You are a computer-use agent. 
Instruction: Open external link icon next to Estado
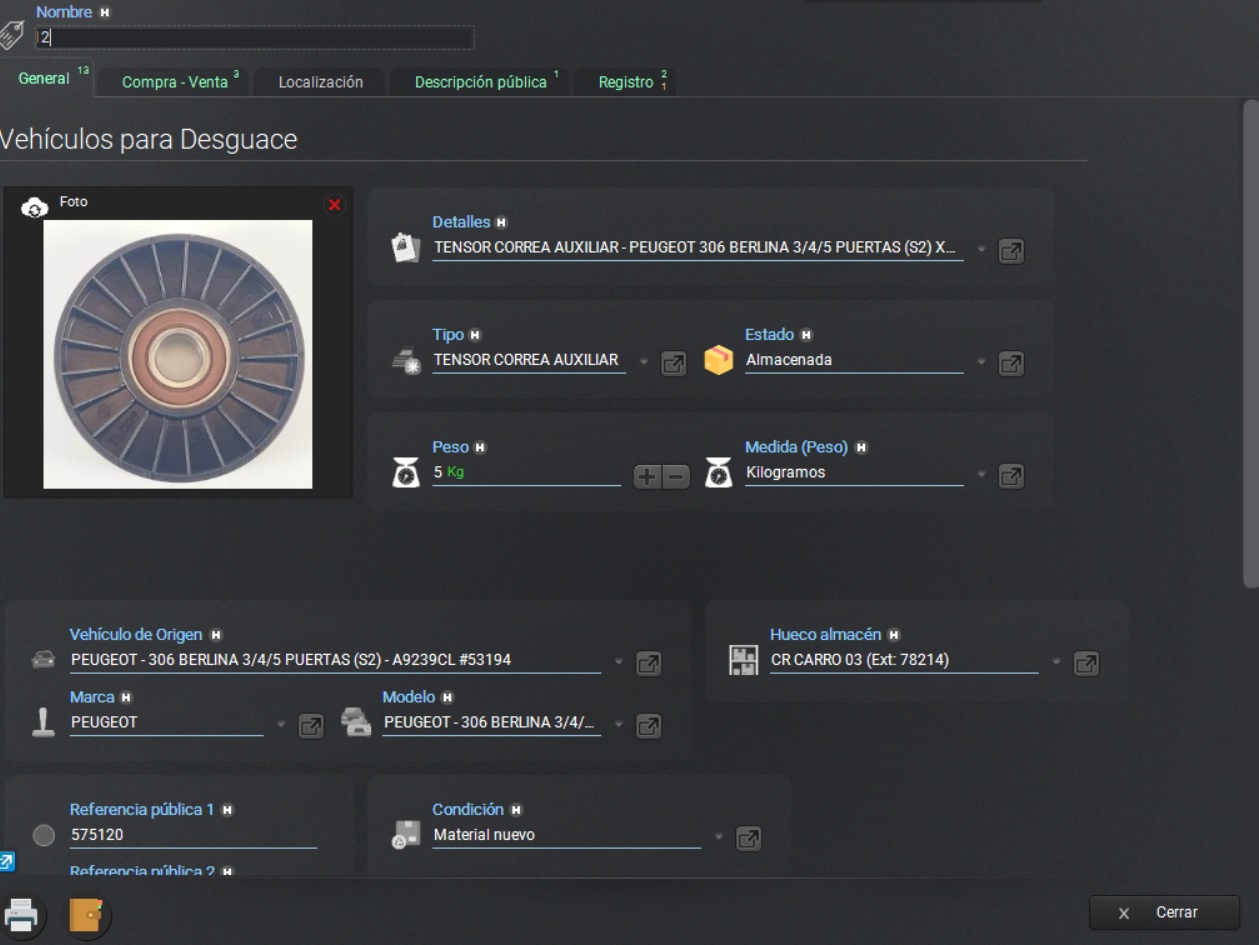point(1011,364)
